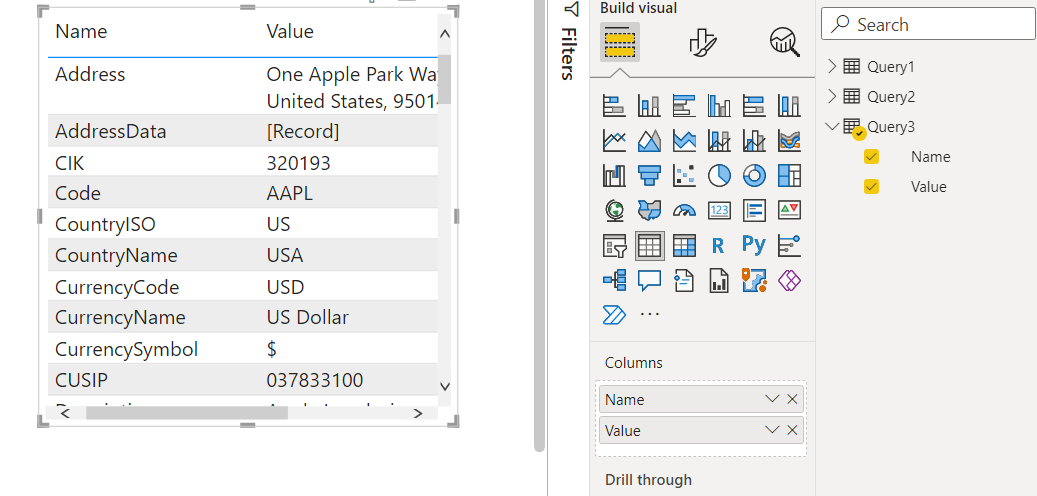Click the Search fields box

tap(929, 25)
